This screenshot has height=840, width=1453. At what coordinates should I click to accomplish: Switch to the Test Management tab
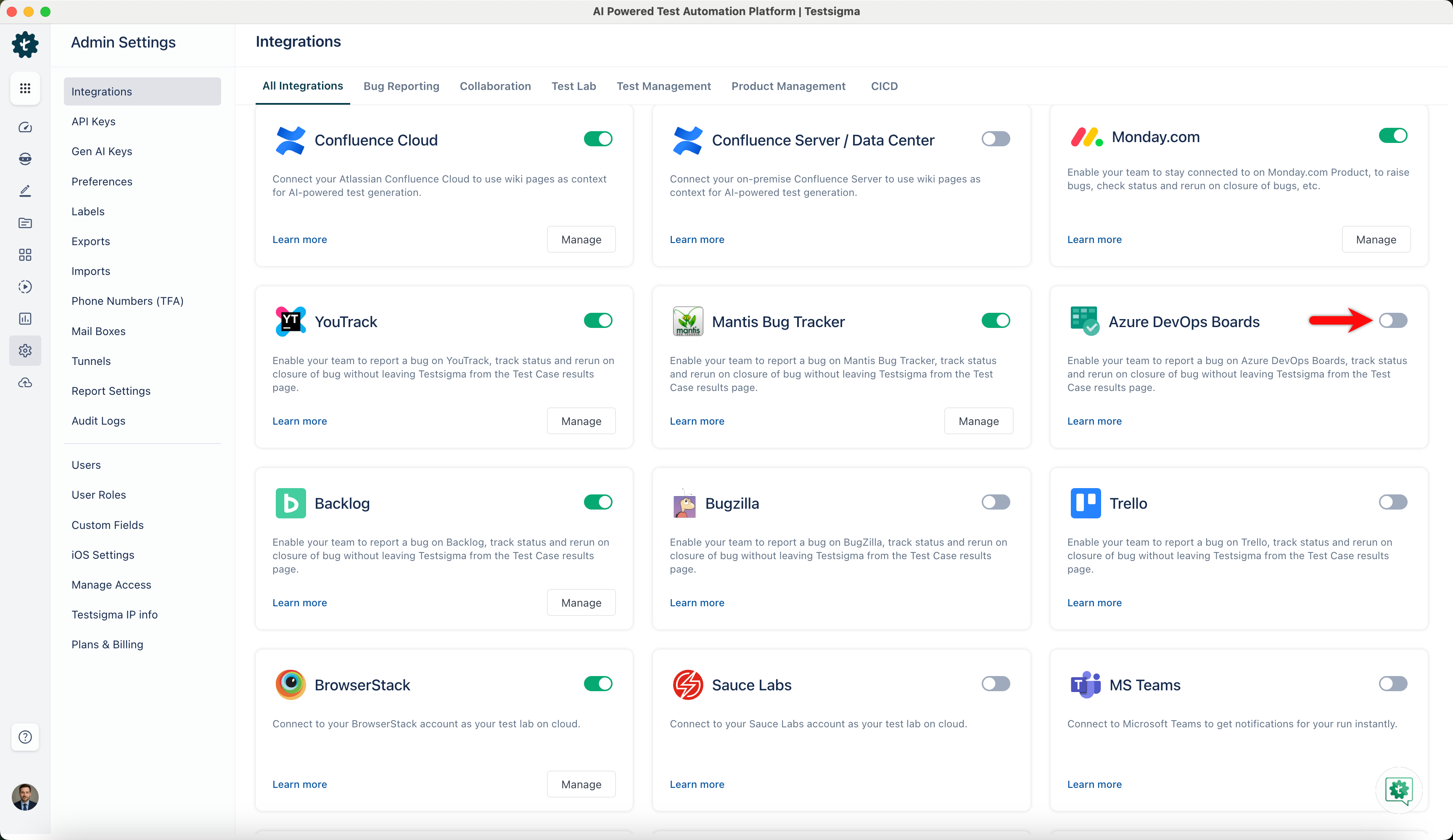(x=664, y=86)
